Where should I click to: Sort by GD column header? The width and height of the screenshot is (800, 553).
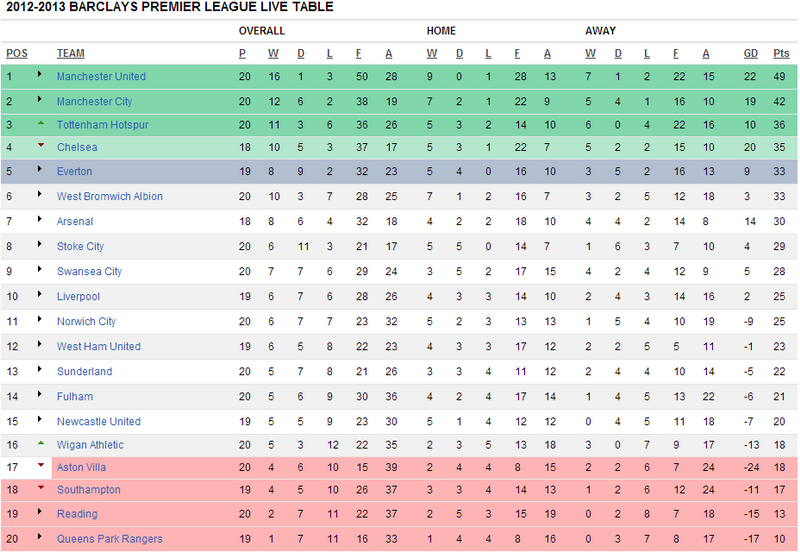coord(751,54)
